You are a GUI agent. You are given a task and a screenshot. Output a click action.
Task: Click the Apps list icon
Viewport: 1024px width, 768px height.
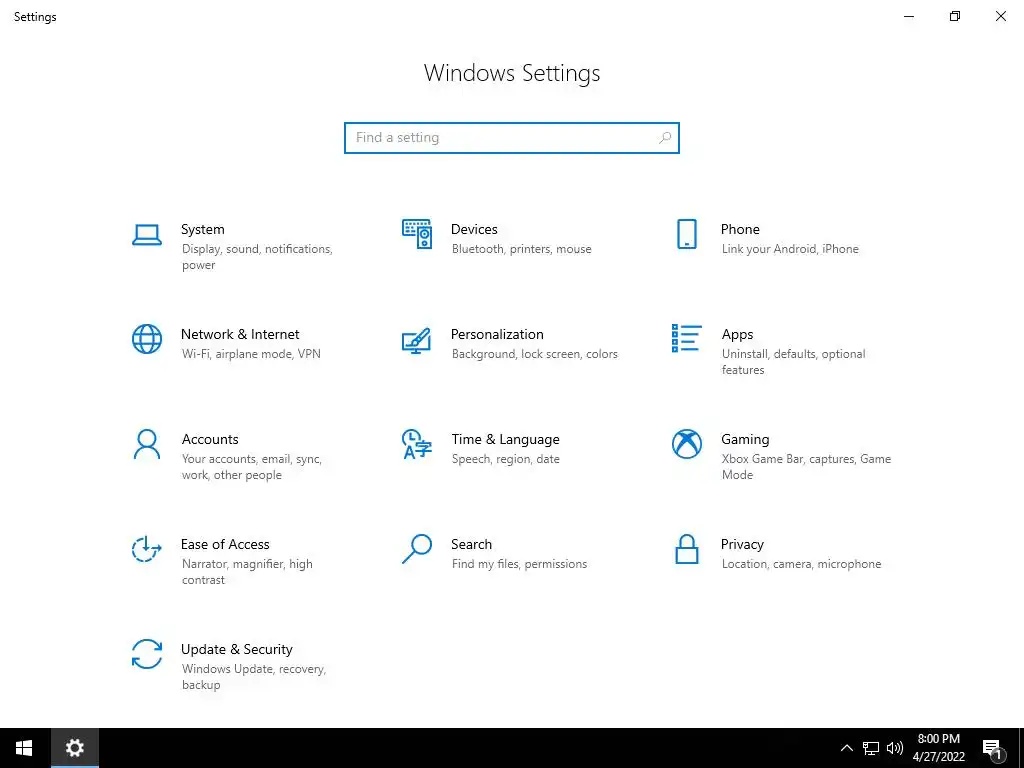pyautogui.click(x=686, y=338)
